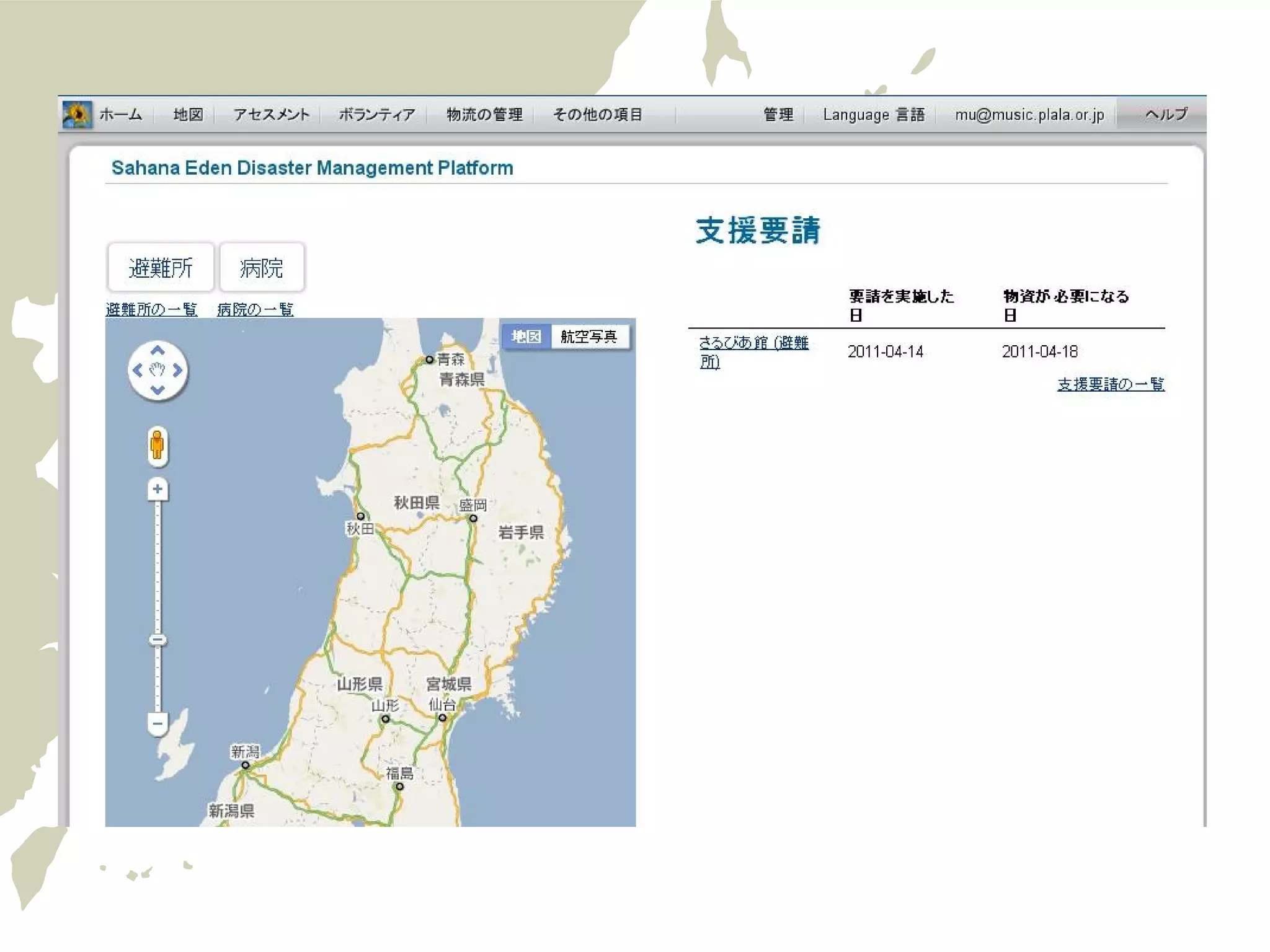
Task: Click the map zoom slider handle
Action: (x=158, y=640)
